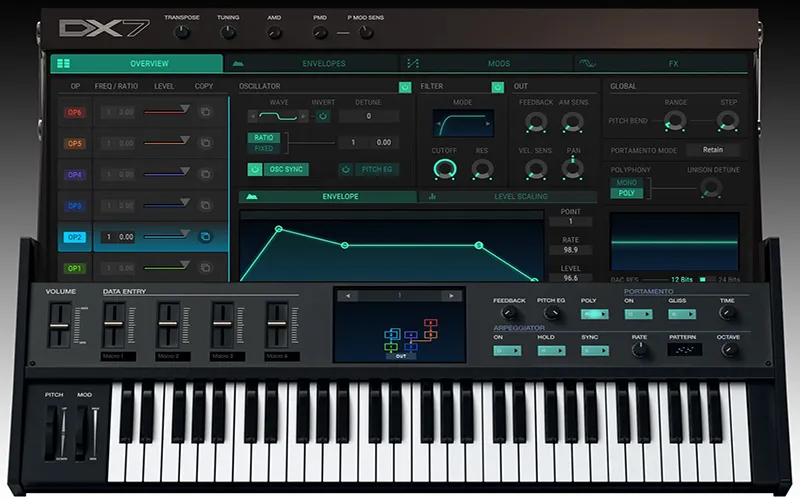Switch to the Envelopes tab

[311, 63]
